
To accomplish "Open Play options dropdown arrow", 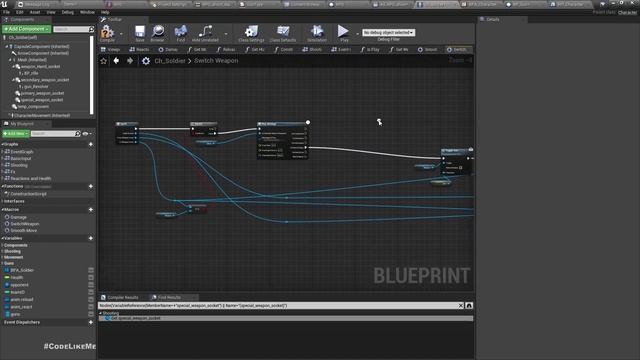I will [357, 33].
